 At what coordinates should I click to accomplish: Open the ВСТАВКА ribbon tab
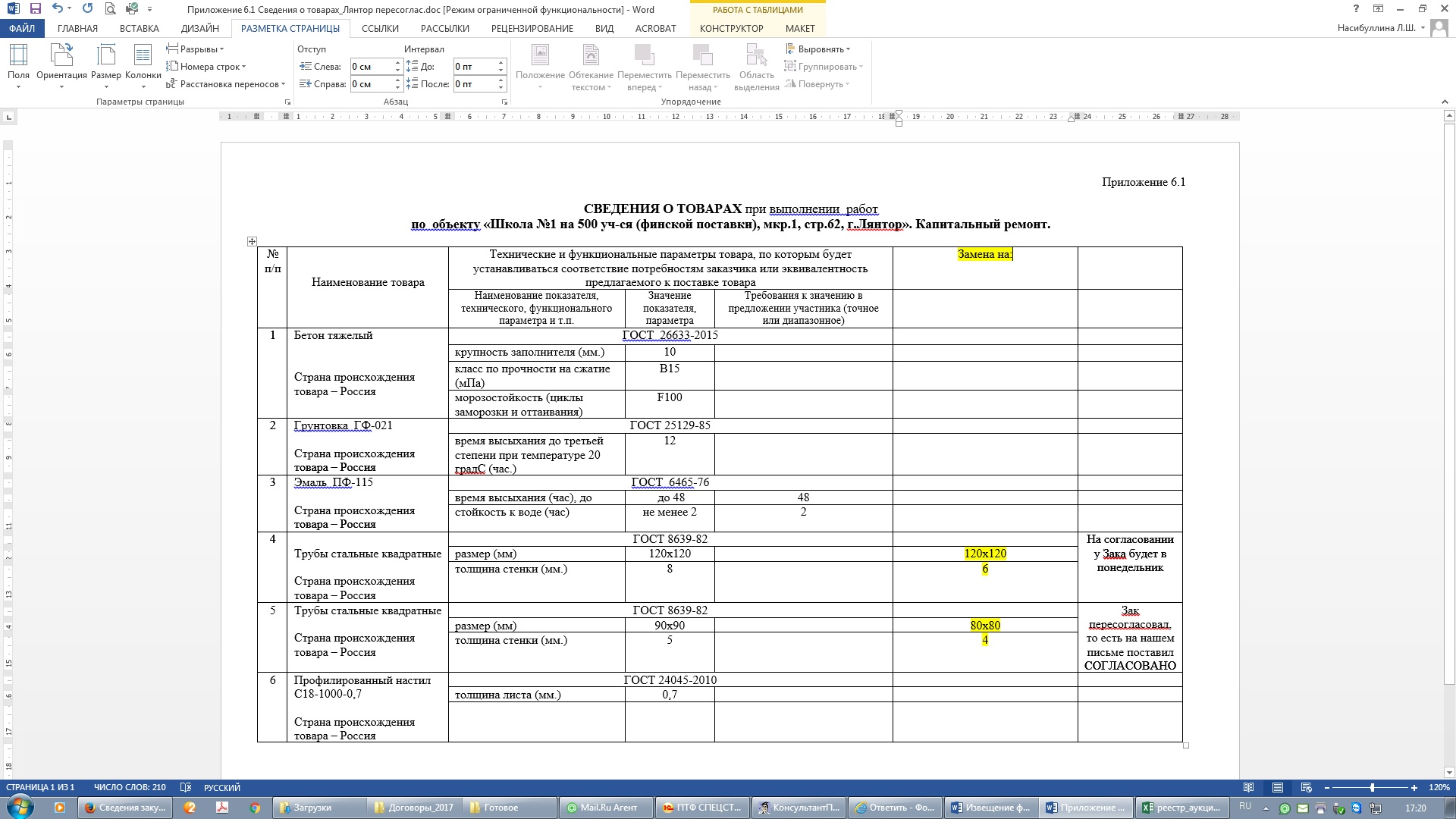point(139,28)
